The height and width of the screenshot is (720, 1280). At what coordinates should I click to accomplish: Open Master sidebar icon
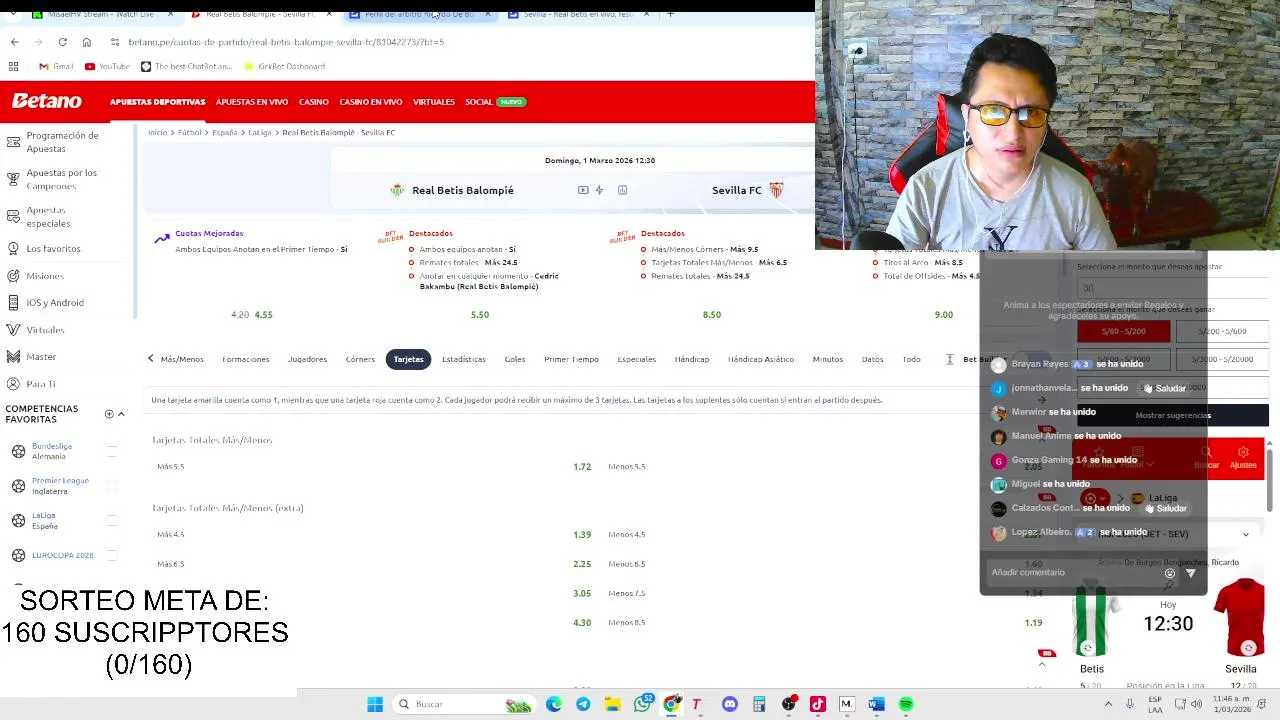click(x=13, y=356)
